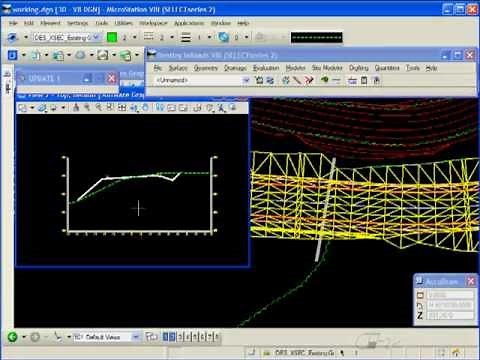Open the Surface menu in InRoads
This screenshot has height=360, width=480.
point(178,68)
